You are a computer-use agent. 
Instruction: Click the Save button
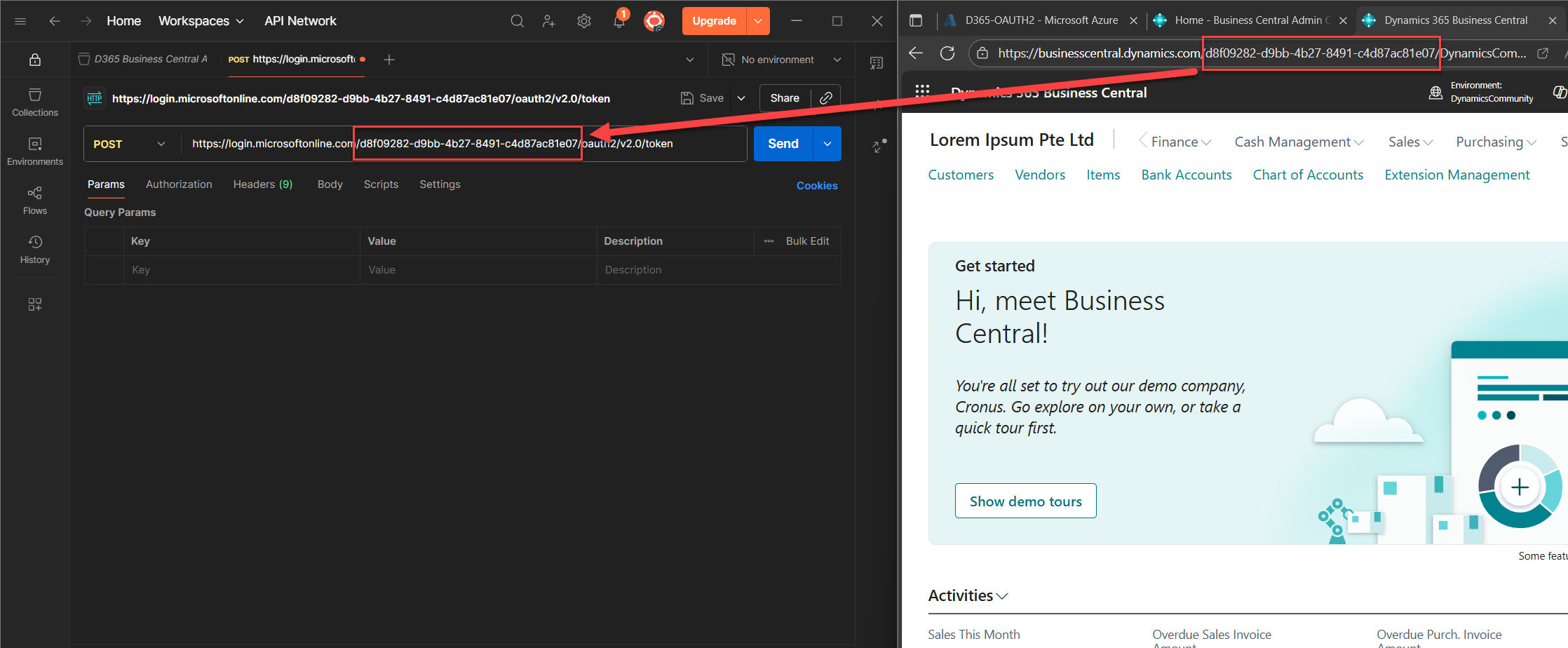tap(703, 98)
